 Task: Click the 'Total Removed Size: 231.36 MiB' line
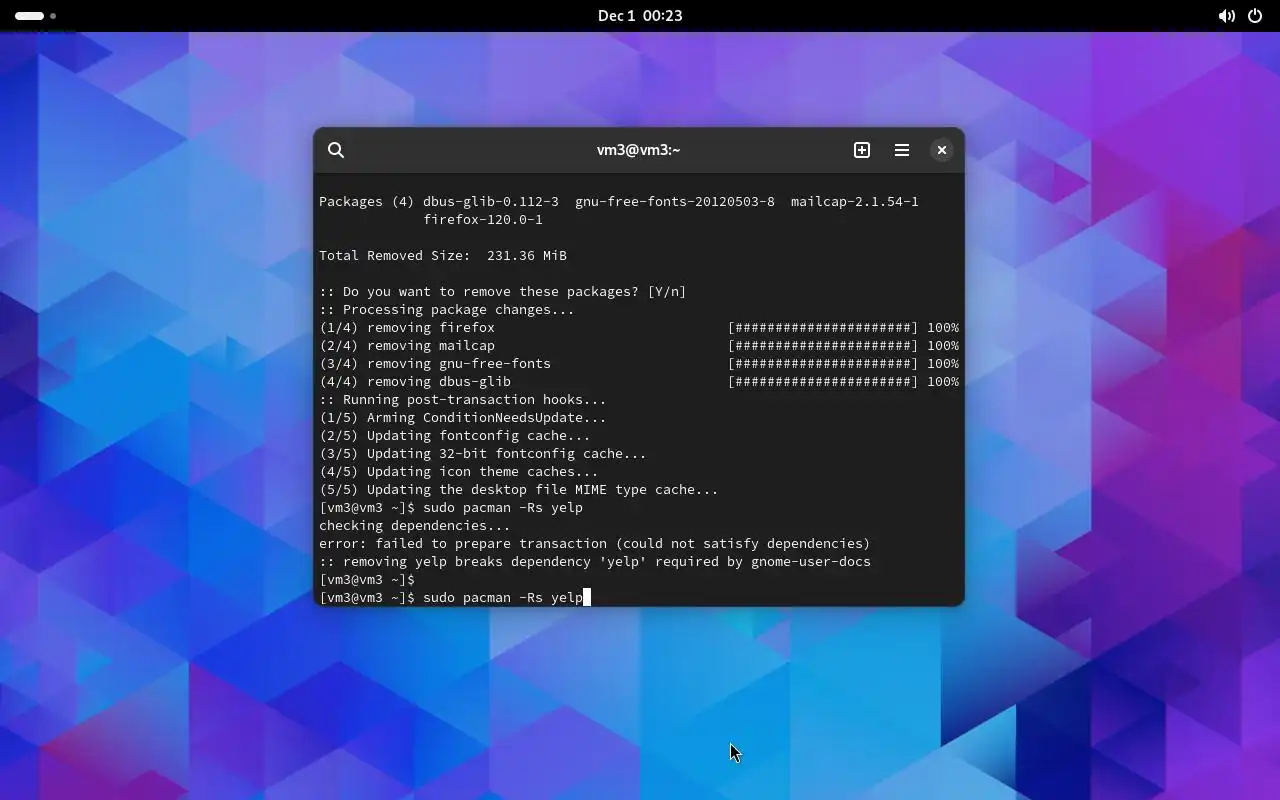(443, 256)
